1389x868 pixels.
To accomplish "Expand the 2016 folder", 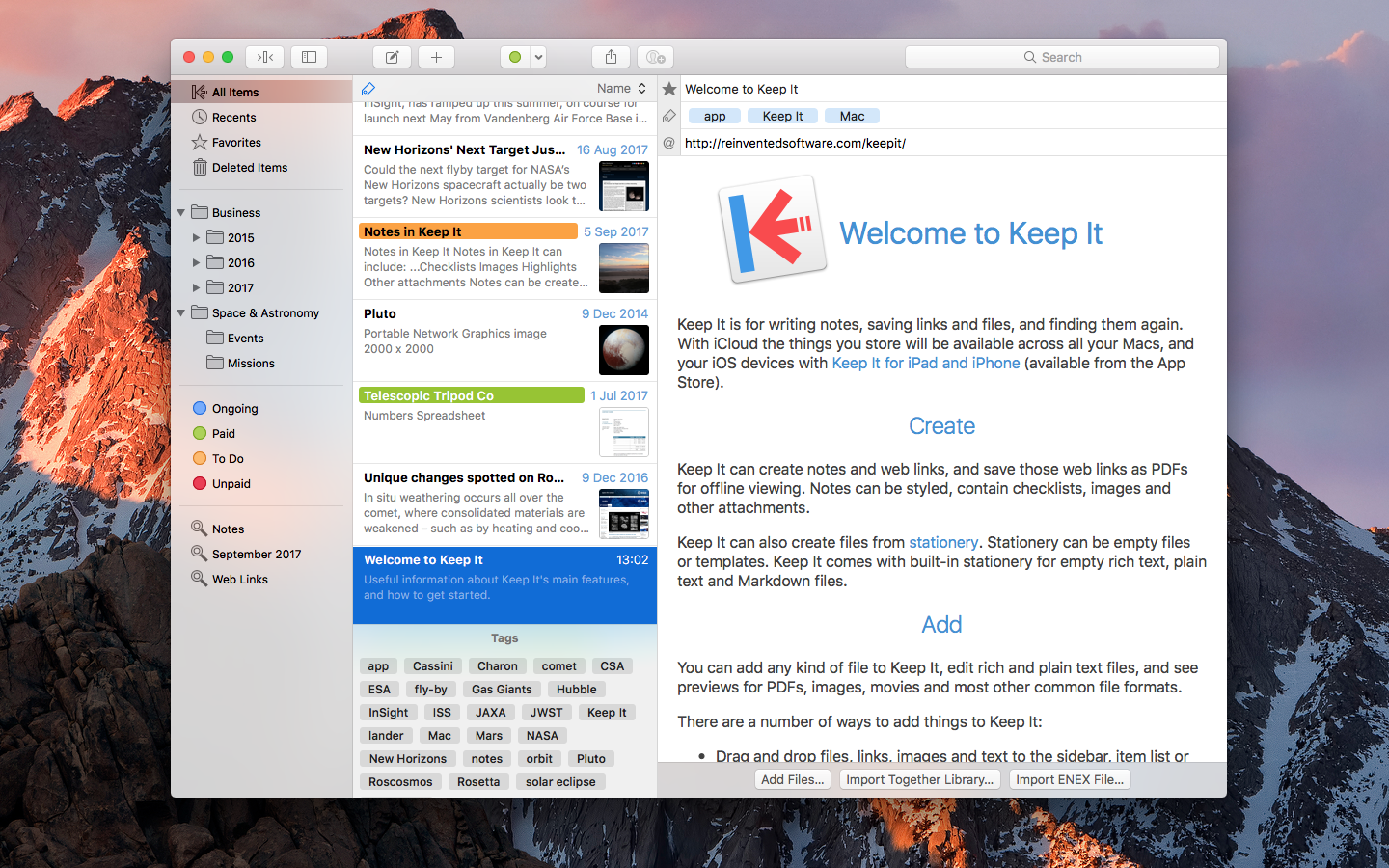I will [196, 262].
